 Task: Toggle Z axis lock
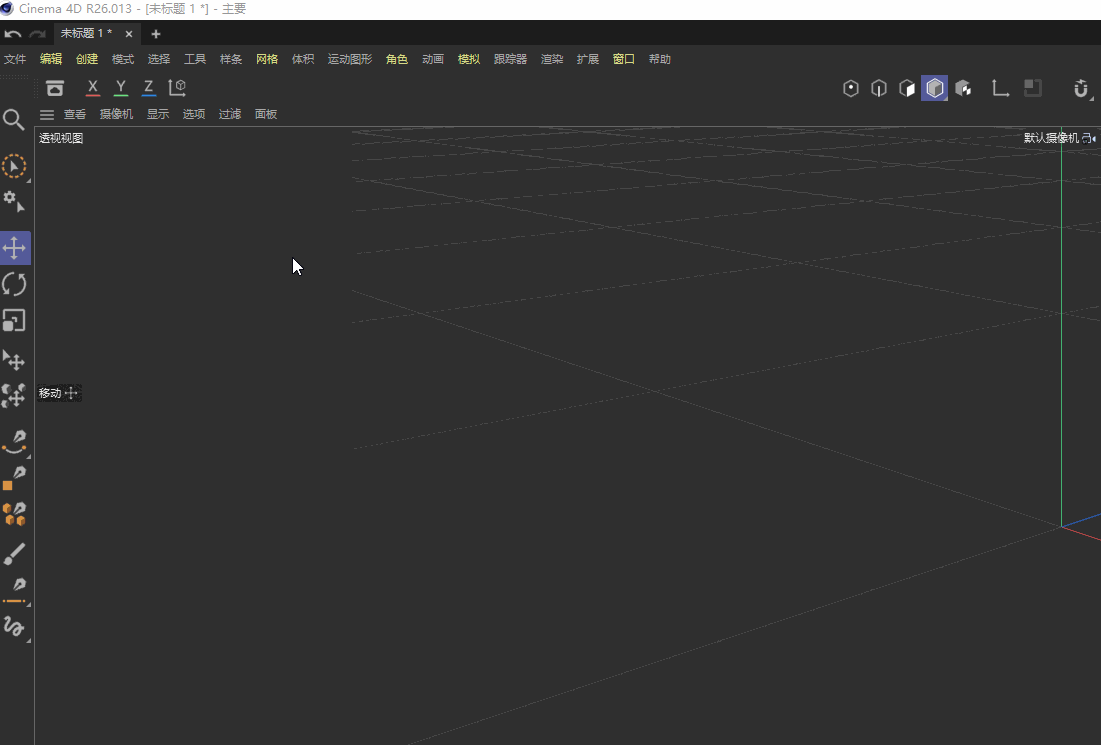coord(149,88)
